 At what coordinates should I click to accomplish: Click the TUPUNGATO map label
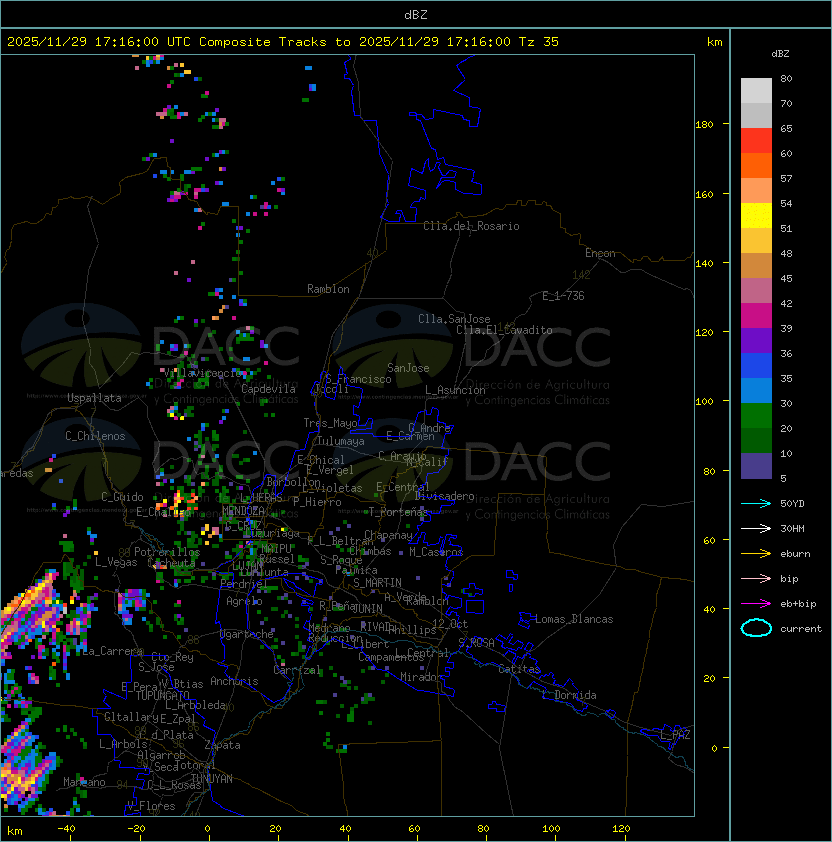click(163, 695)
